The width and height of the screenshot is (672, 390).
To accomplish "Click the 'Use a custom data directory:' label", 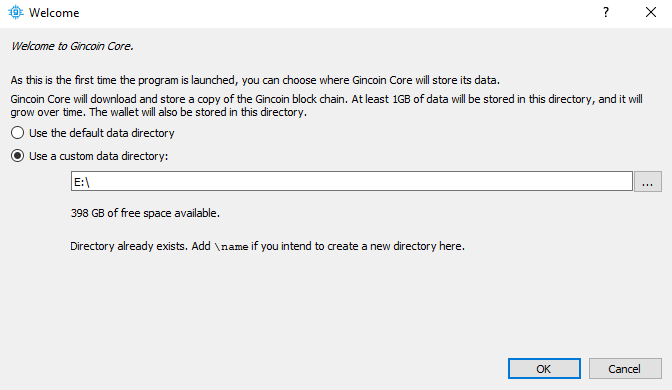I will [99, 156].
